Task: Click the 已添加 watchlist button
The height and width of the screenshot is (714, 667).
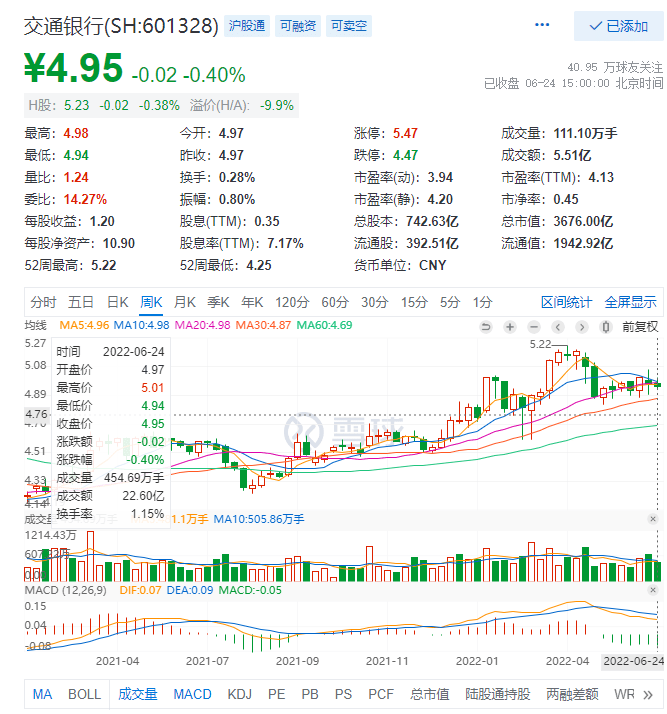Action: [x=618, y=26]
